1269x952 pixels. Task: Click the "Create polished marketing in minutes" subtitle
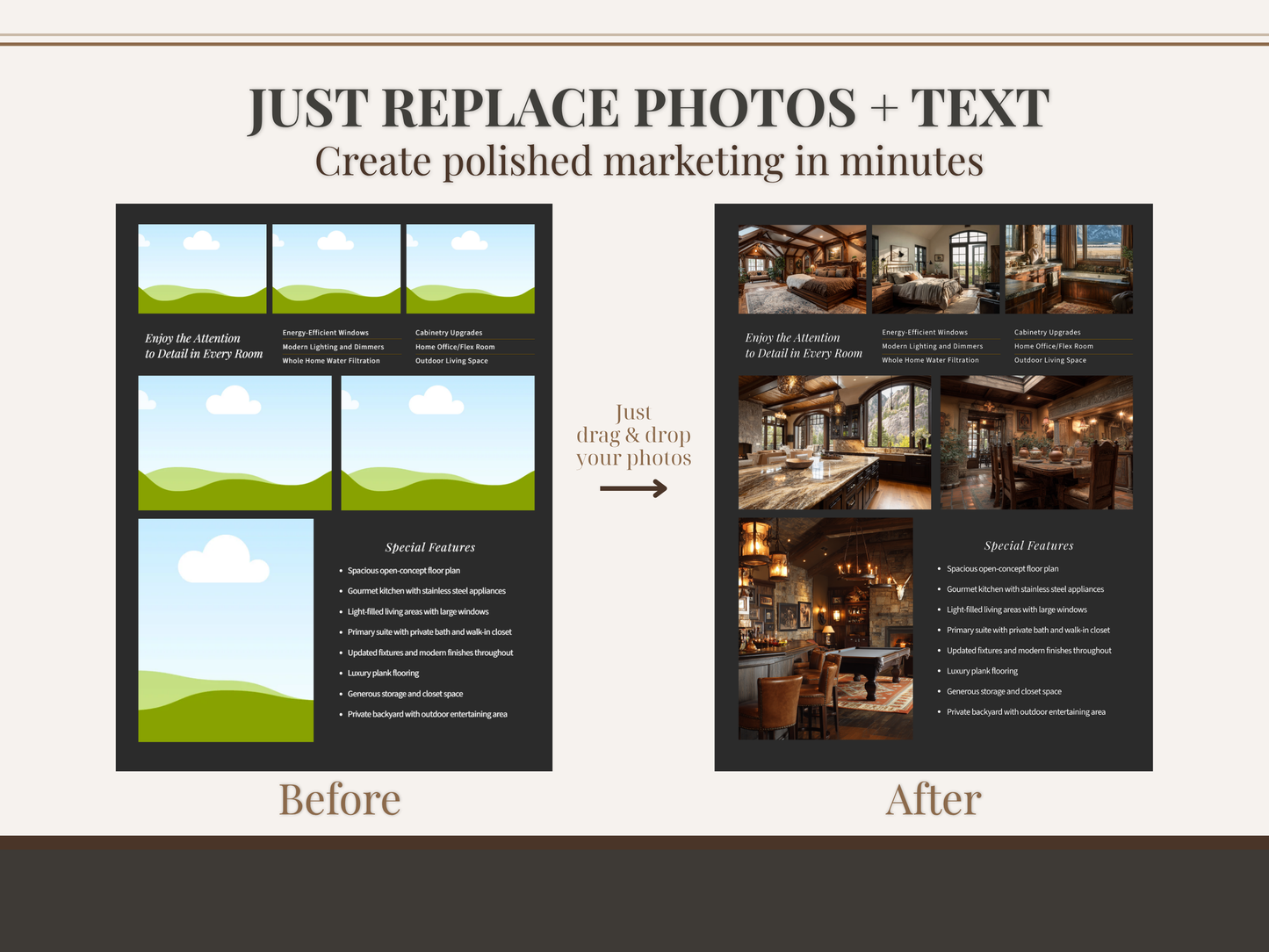[x=649, y=162]
